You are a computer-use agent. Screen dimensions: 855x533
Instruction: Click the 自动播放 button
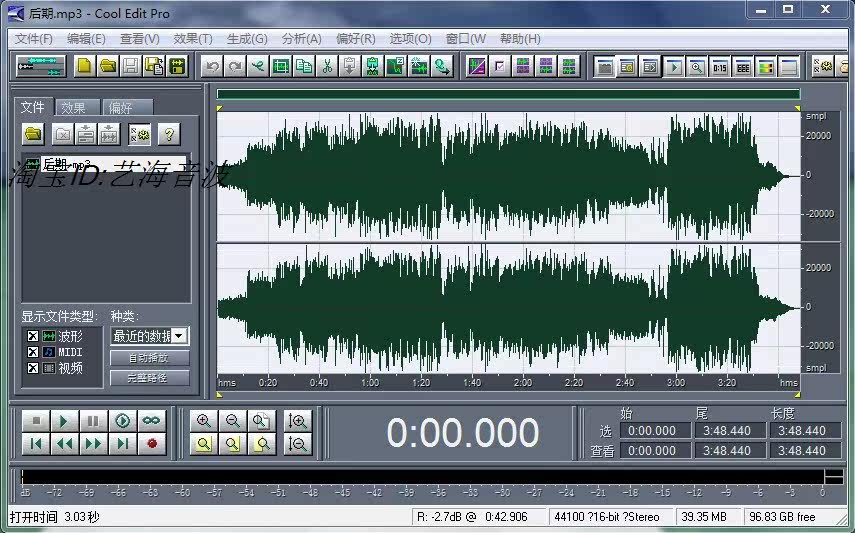click(149, 358)
